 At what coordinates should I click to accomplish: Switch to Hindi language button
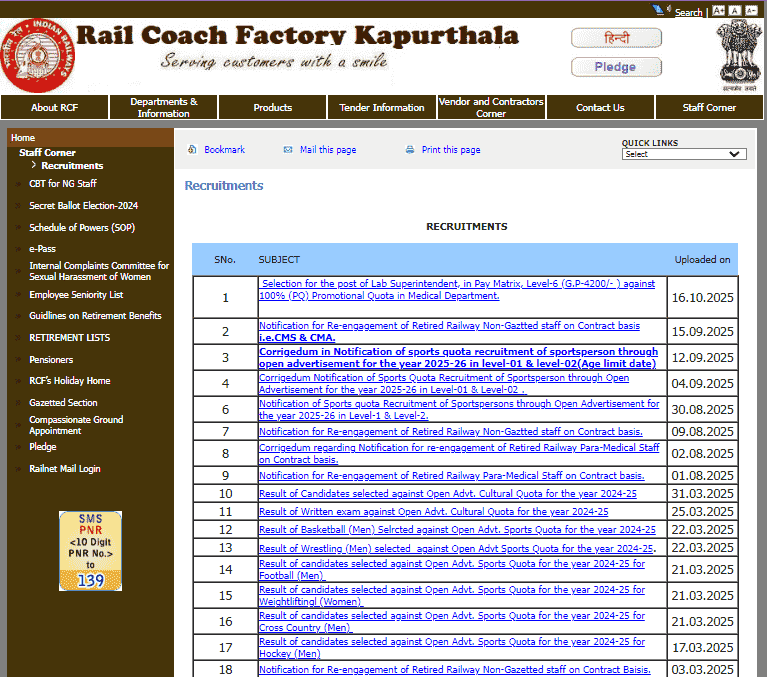tap(616, 38)
